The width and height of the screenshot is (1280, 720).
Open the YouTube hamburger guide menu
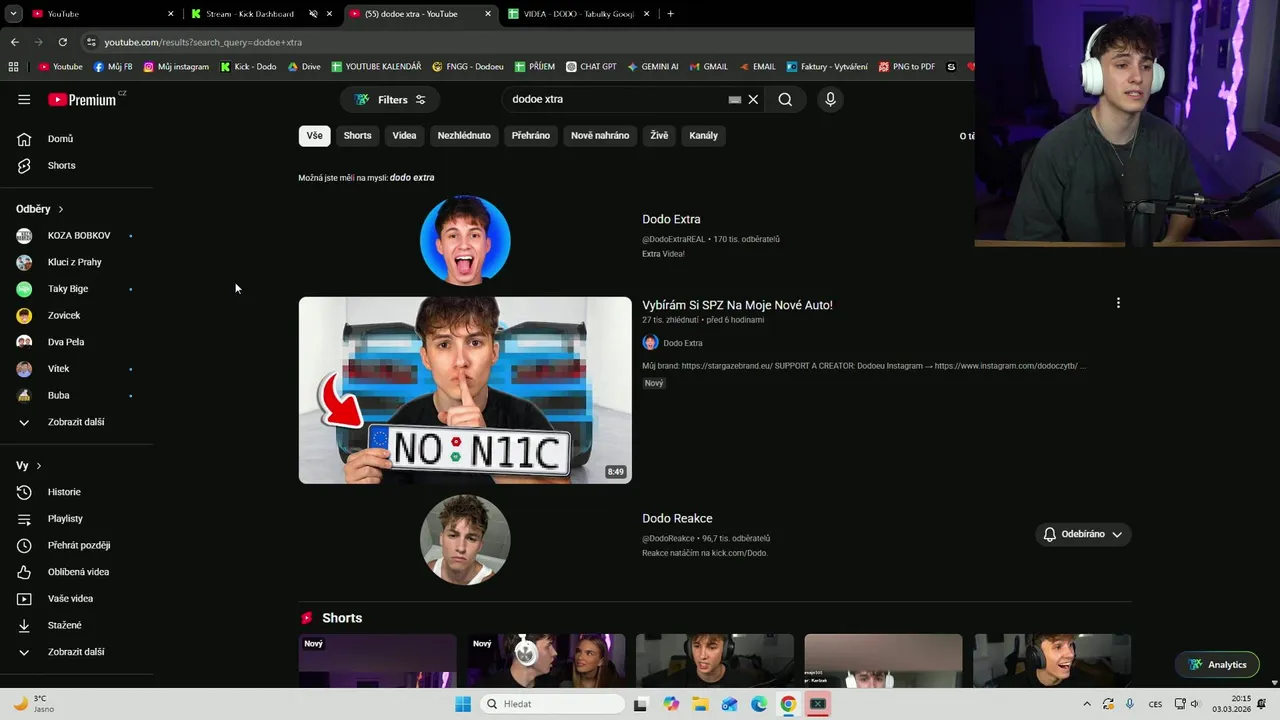[x=24, y=99]
